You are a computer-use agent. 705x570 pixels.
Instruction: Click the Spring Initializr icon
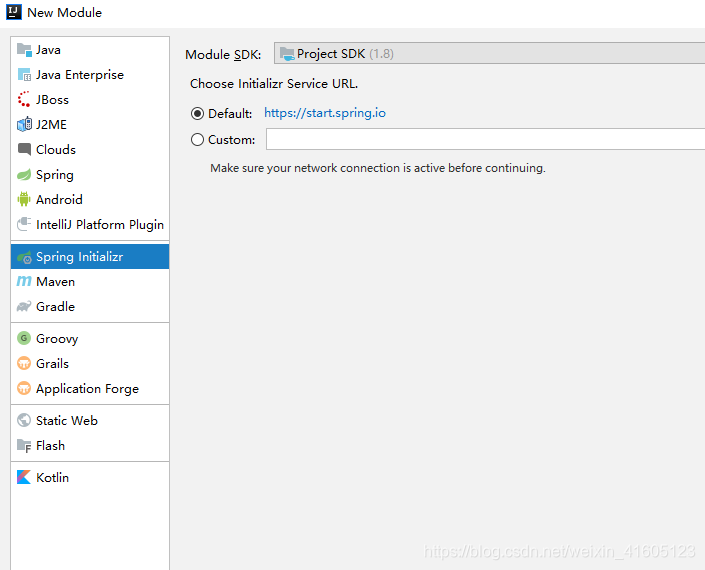[x=24, y=257]
